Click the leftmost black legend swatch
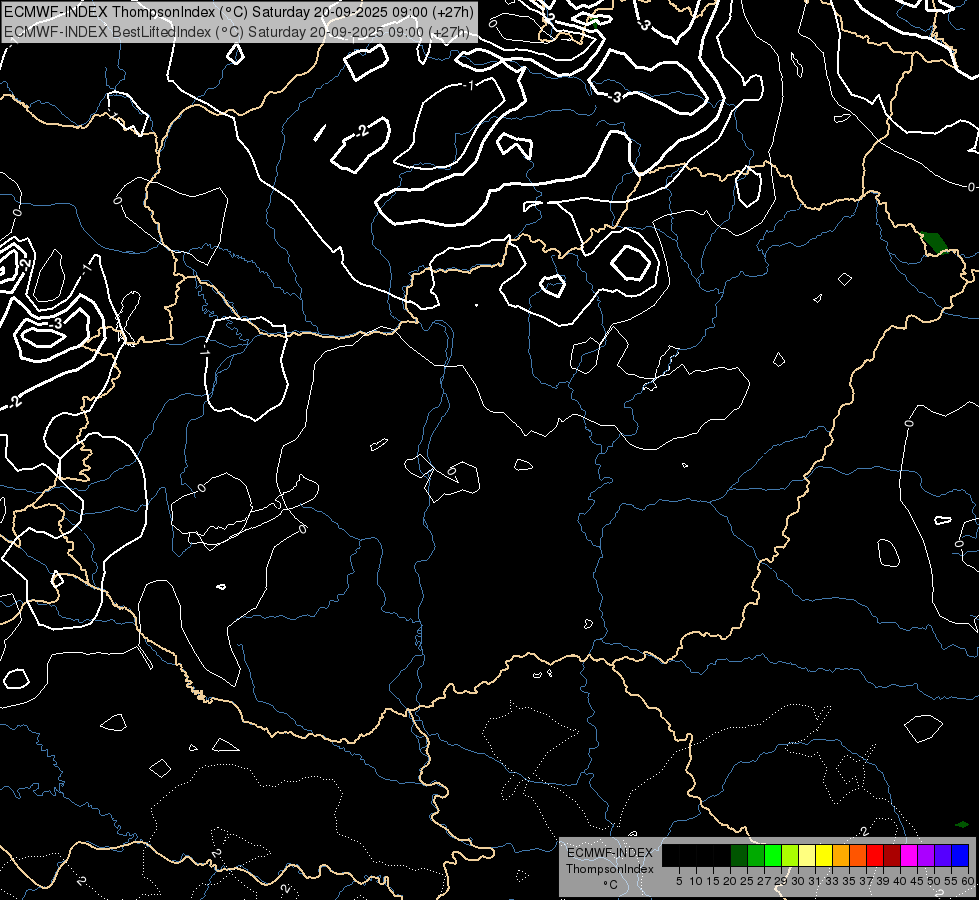 point(671,855)
